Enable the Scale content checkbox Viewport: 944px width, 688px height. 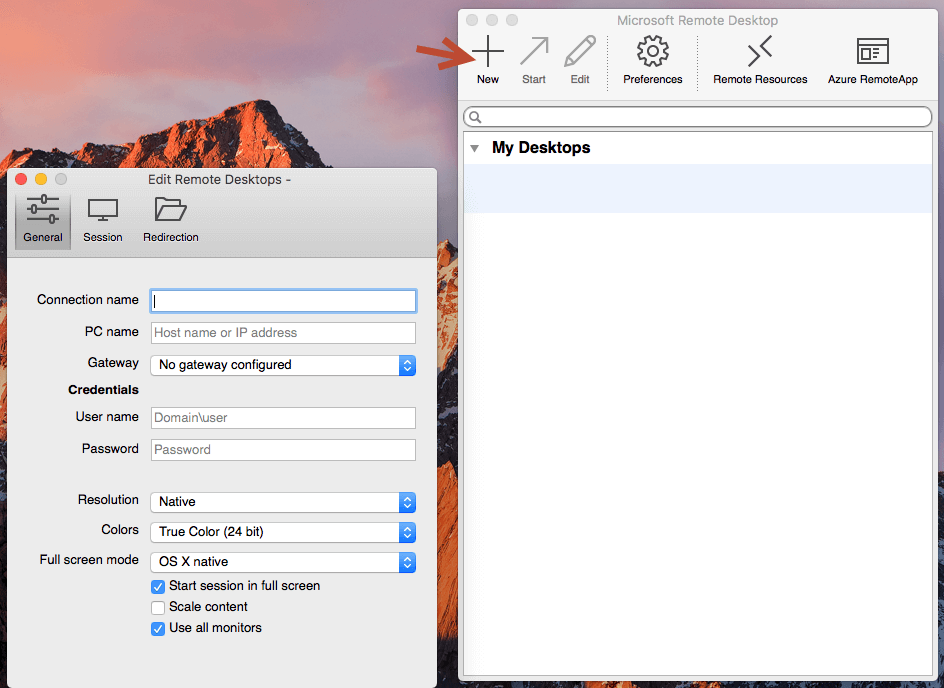[x=158, y=607]
